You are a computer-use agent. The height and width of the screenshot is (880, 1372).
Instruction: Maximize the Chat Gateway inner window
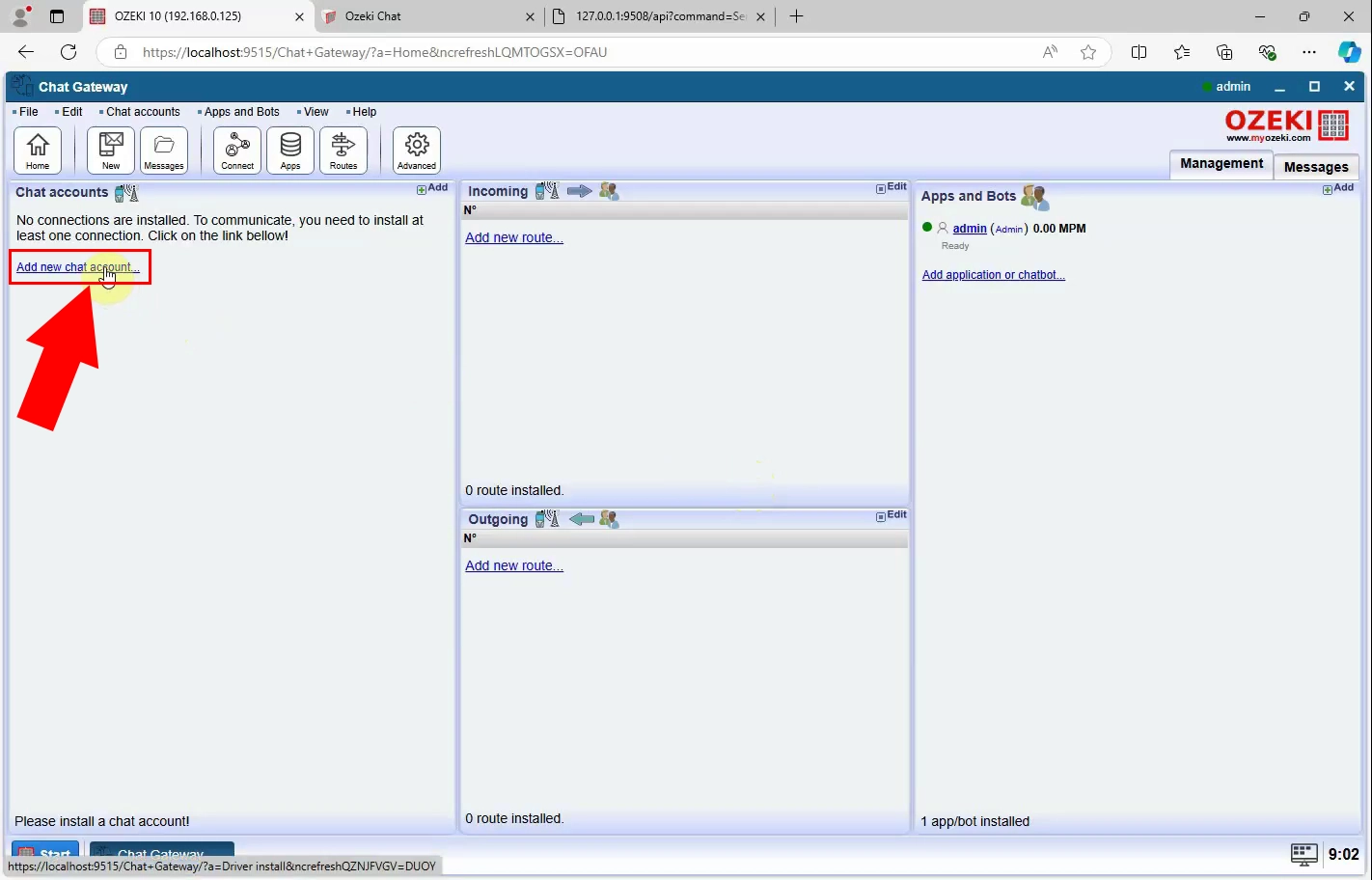(x=1314, y=87)
